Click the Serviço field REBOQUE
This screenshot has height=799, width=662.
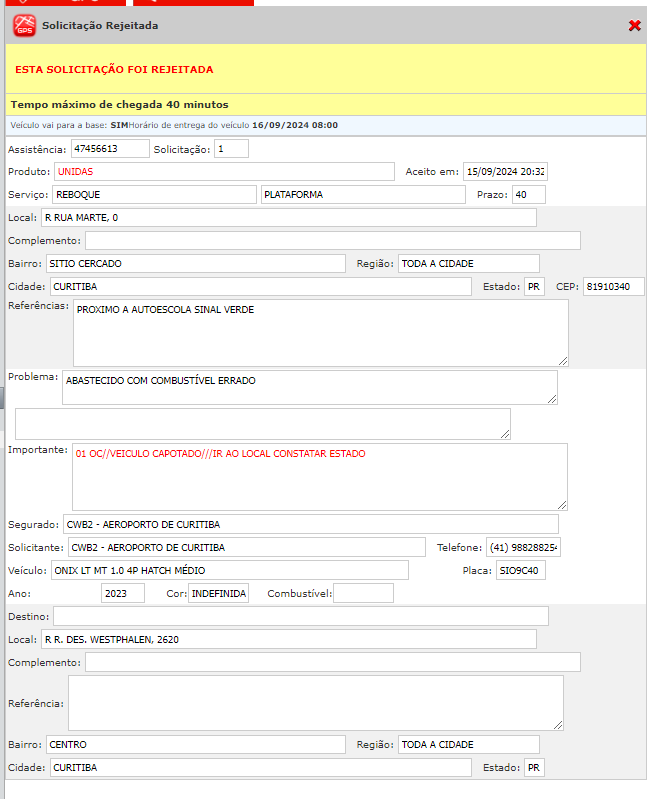154,195
